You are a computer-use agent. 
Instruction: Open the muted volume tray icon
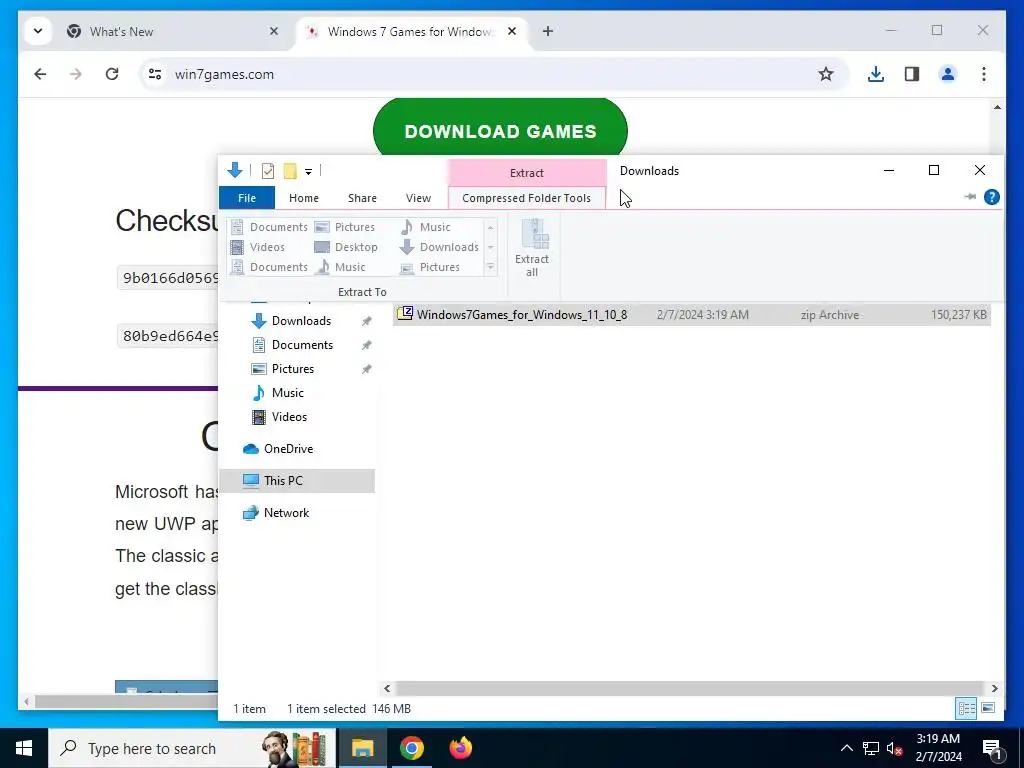(894, 748)
